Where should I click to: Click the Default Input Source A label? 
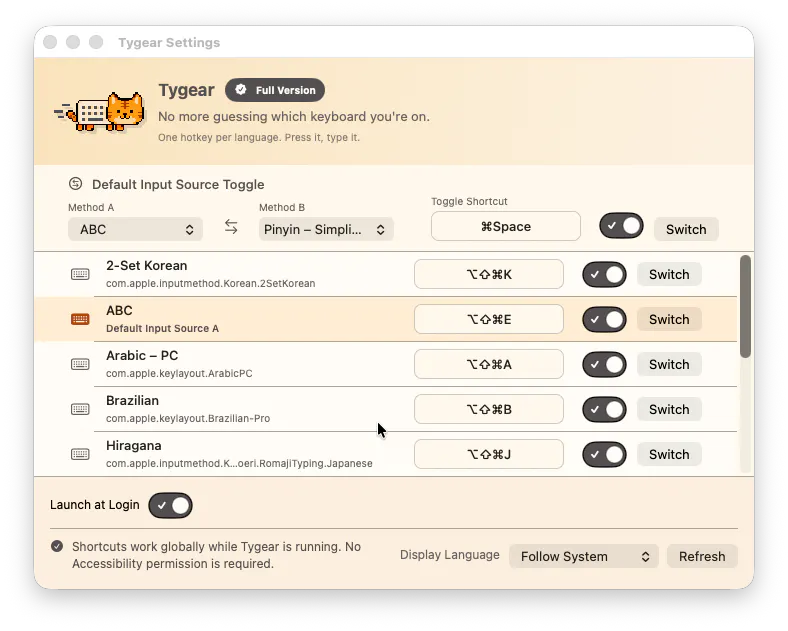point(162,329)
